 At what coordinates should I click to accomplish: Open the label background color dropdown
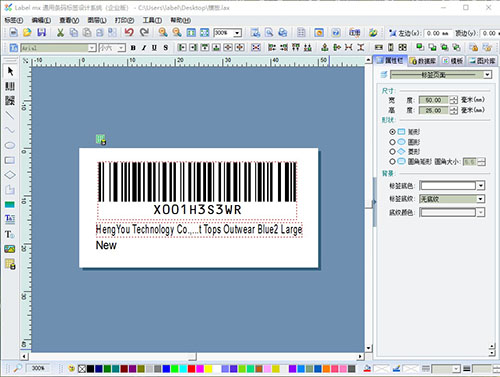point(480,186)
